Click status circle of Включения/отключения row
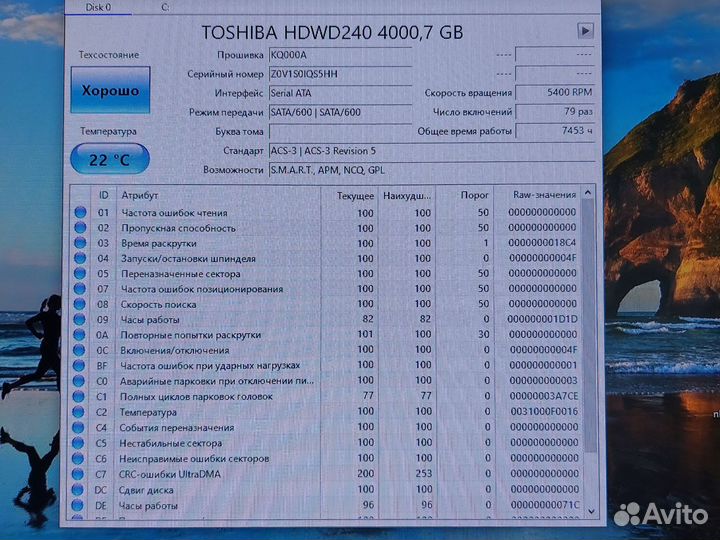This screenshot has width=720, height=540. point(79,350)
